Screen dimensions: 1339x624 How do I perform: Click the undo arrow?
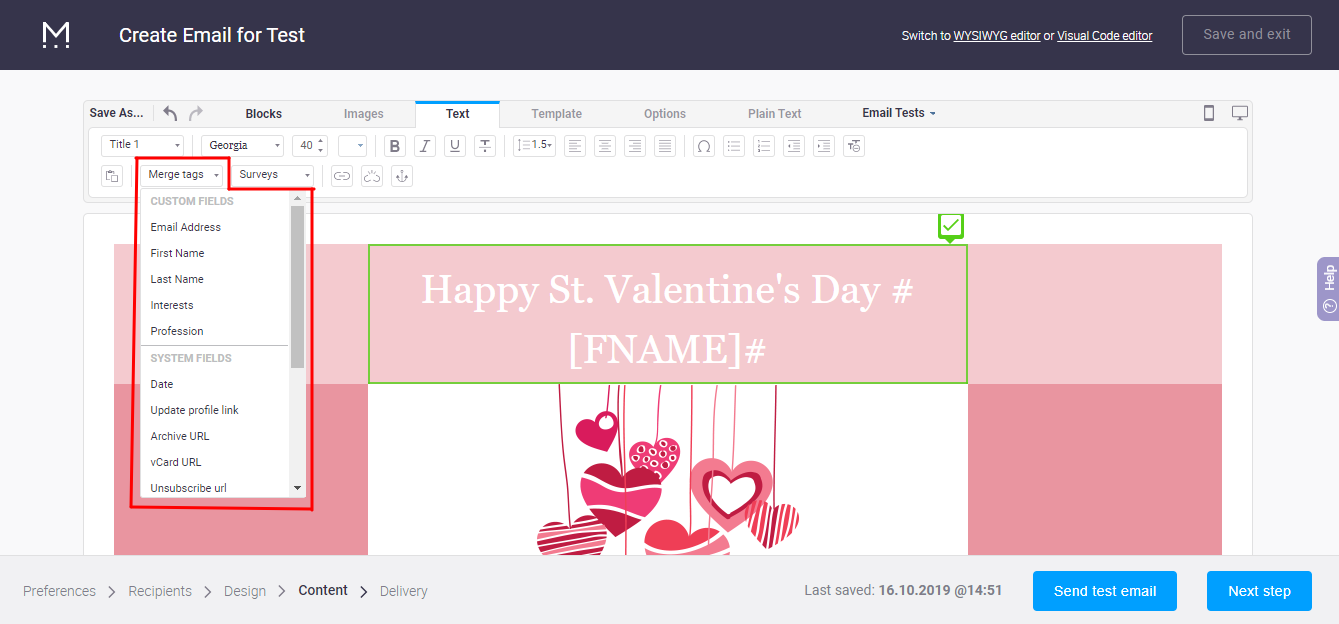coord(170,113)
